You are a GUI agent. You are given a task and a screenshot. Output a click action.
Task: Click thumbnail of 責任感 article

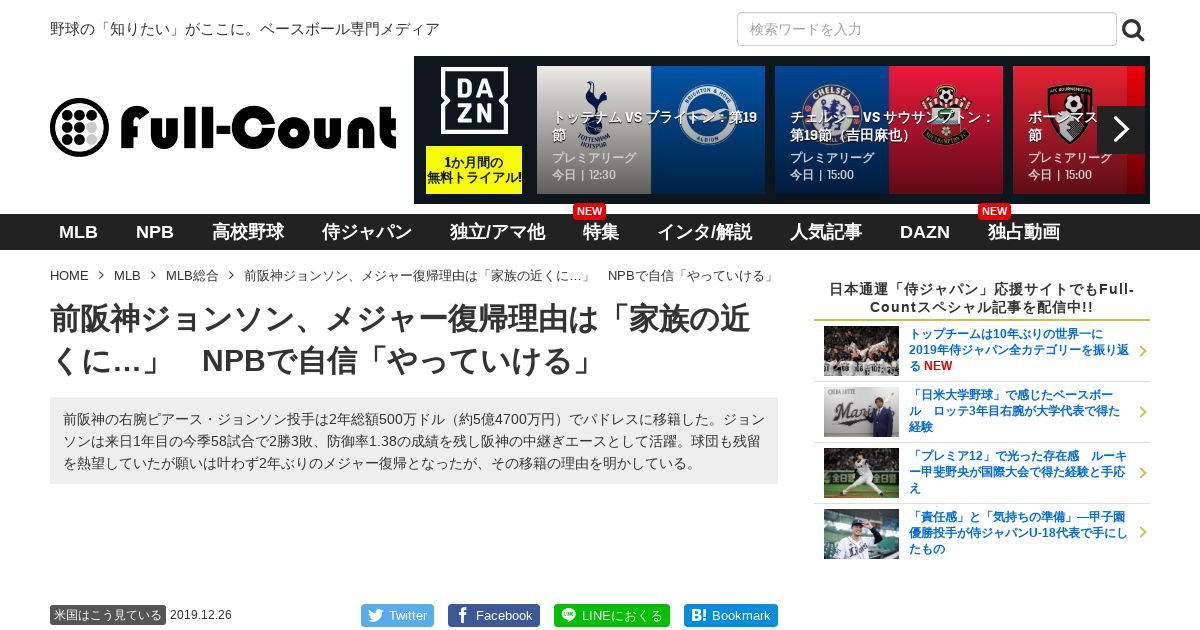point(861,534)
